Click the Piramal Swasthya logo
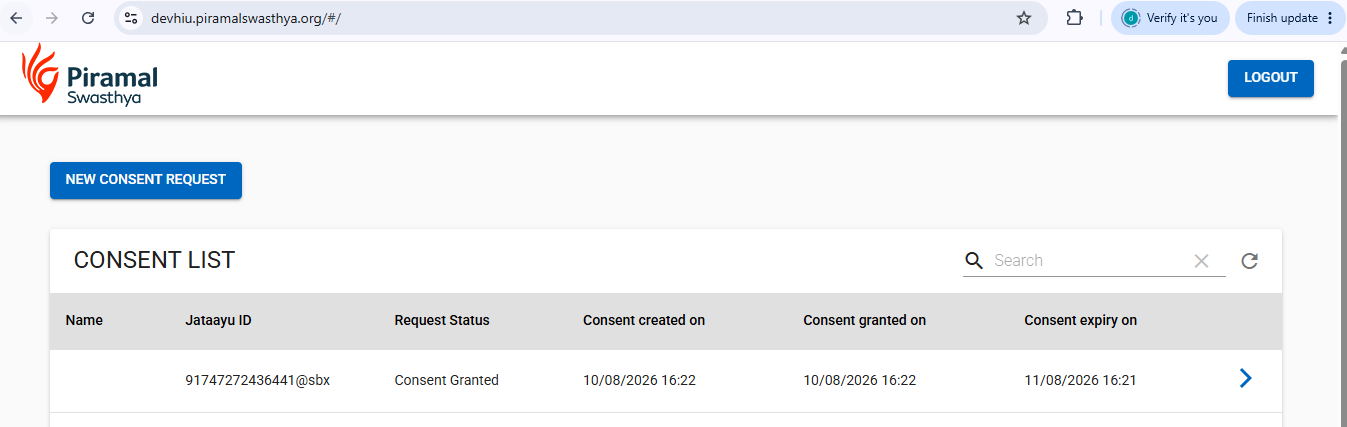Image resolution: width=1347 pixels, height=427 pixels. coord(90,76)
